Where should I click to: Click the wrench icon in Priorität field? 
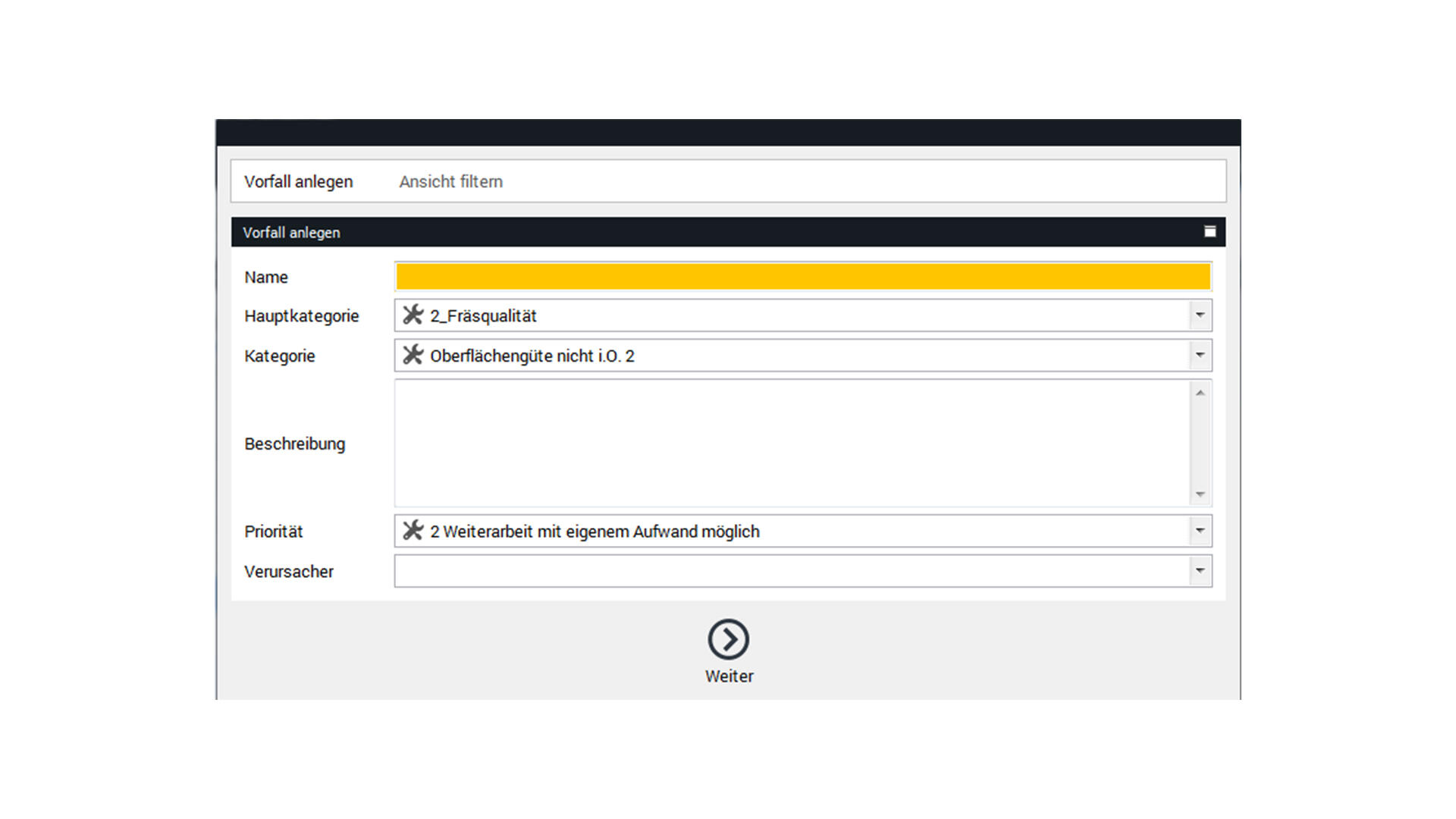point(413,531)
